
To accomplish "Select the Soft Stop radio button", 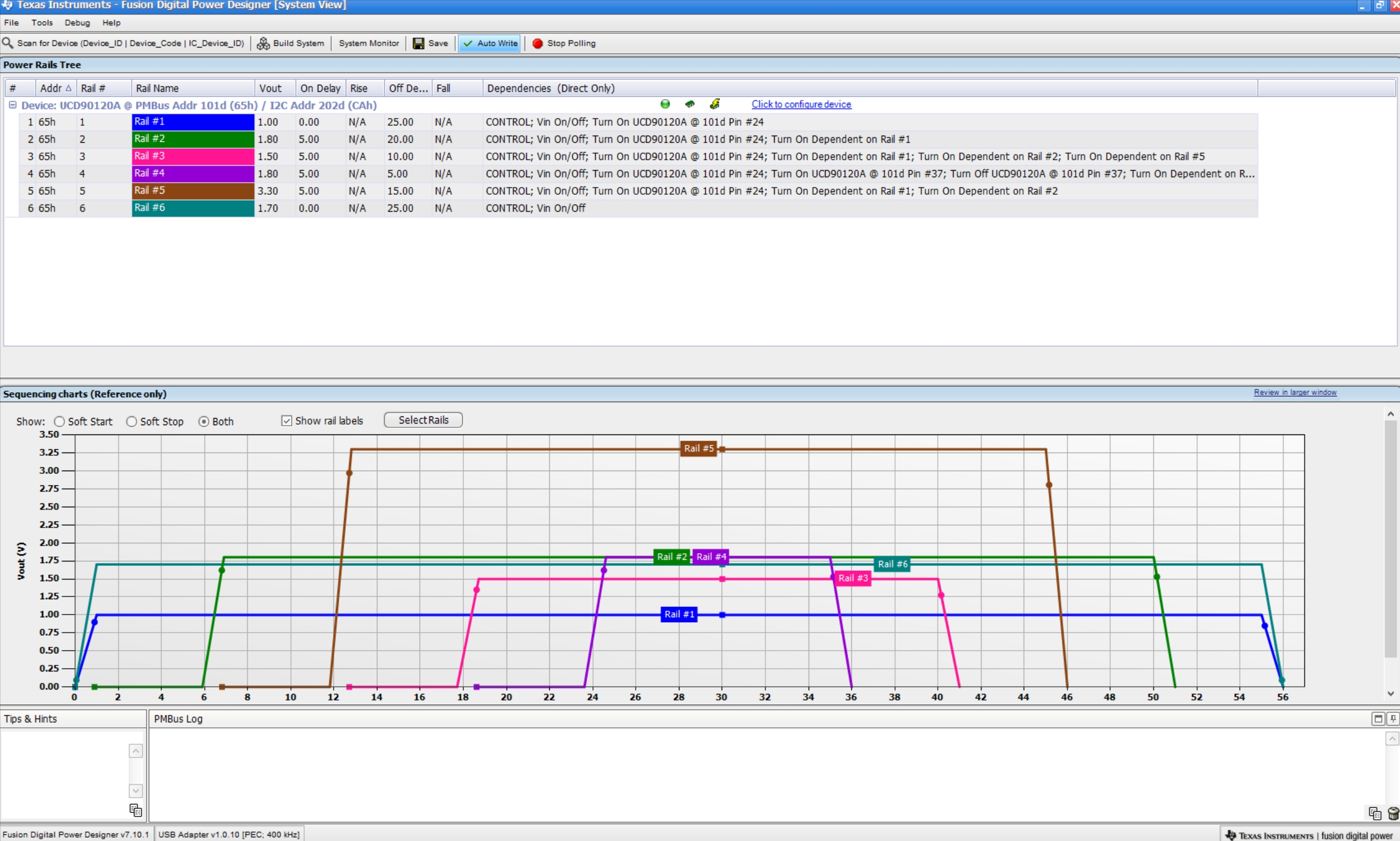I will click(131, 422).
